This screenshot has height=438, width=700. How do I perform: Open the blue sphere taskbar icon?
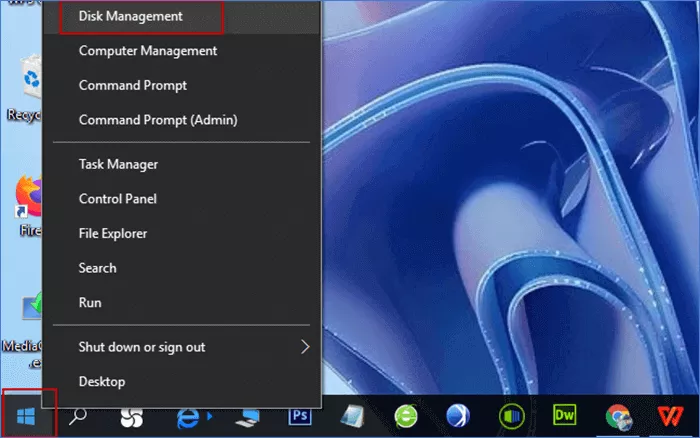click(458, 416)
